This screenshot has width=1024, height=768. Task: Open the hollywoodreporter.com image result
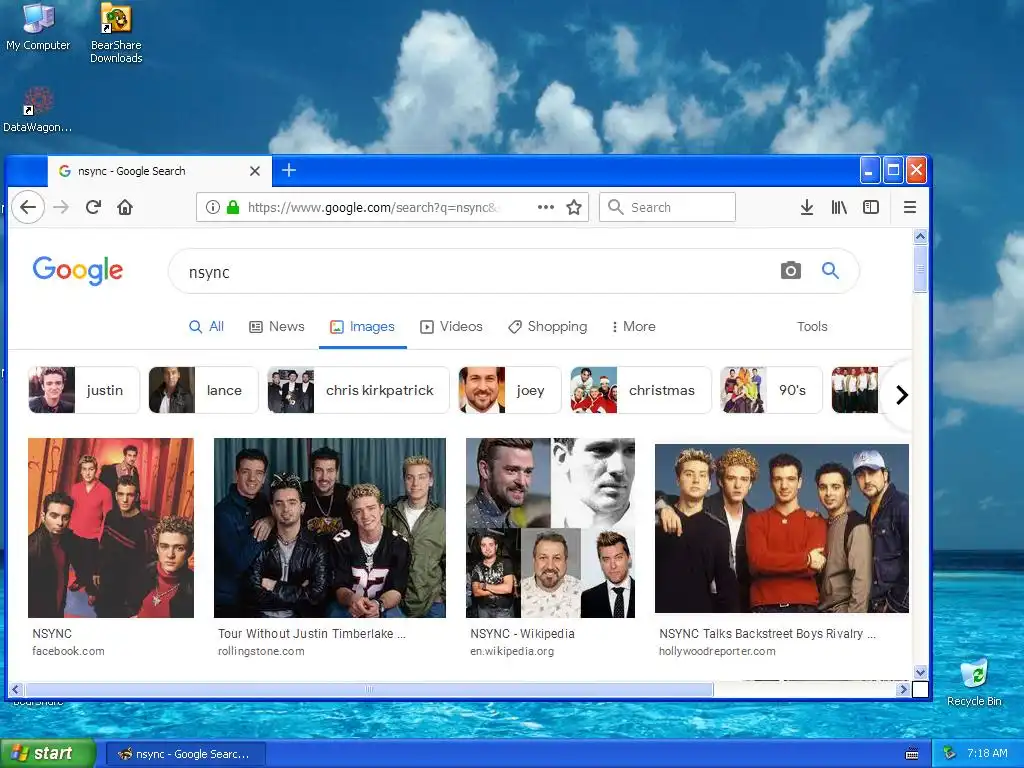click(782, 528)
